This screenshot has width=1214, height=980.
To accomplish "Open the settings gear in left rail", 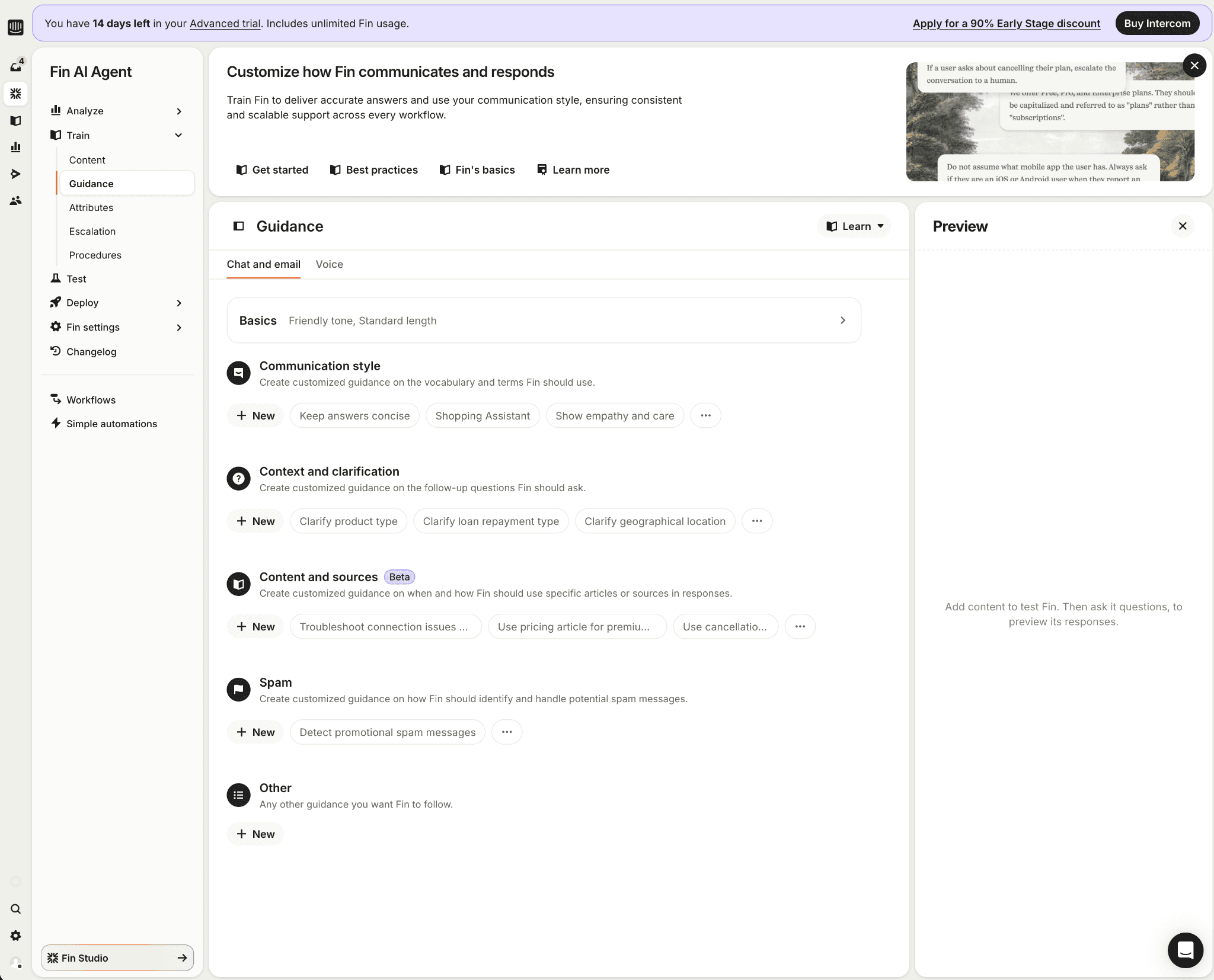I will coord(15,936).
